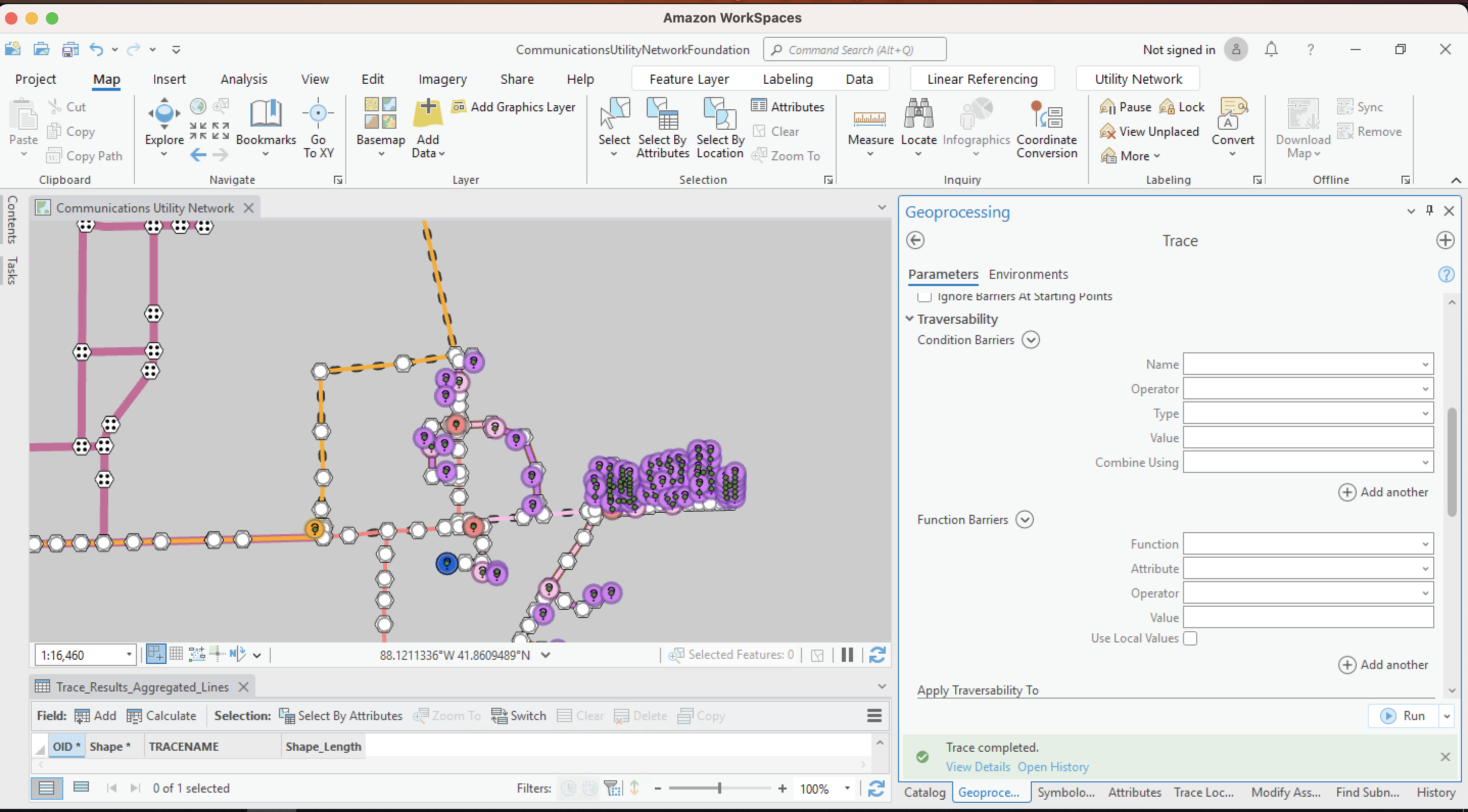Click View Unplaced labels

click(1150, 131)
